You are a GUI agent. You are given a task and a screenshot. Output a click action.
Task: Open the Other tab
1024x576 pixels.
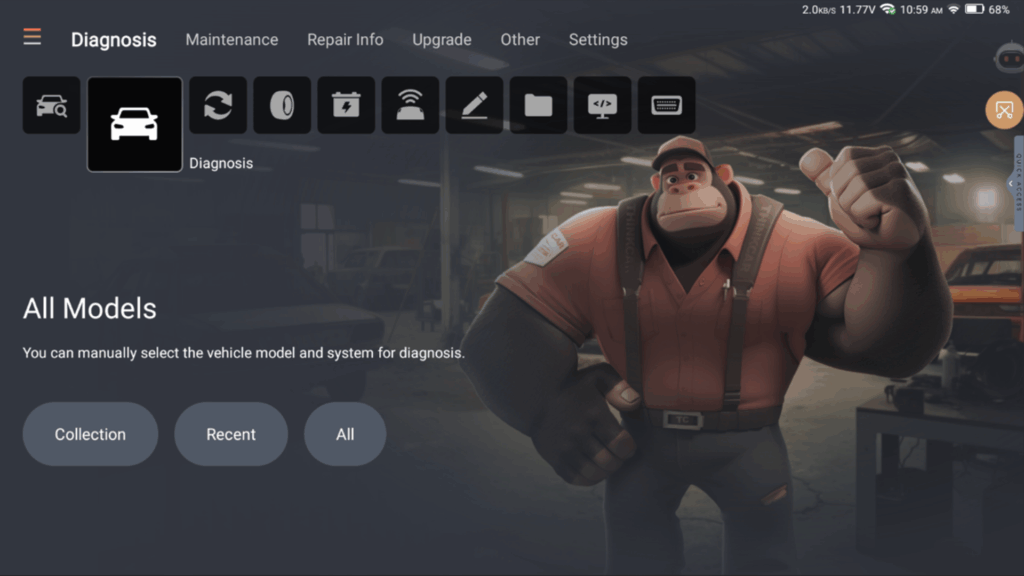tap(520, 40)
